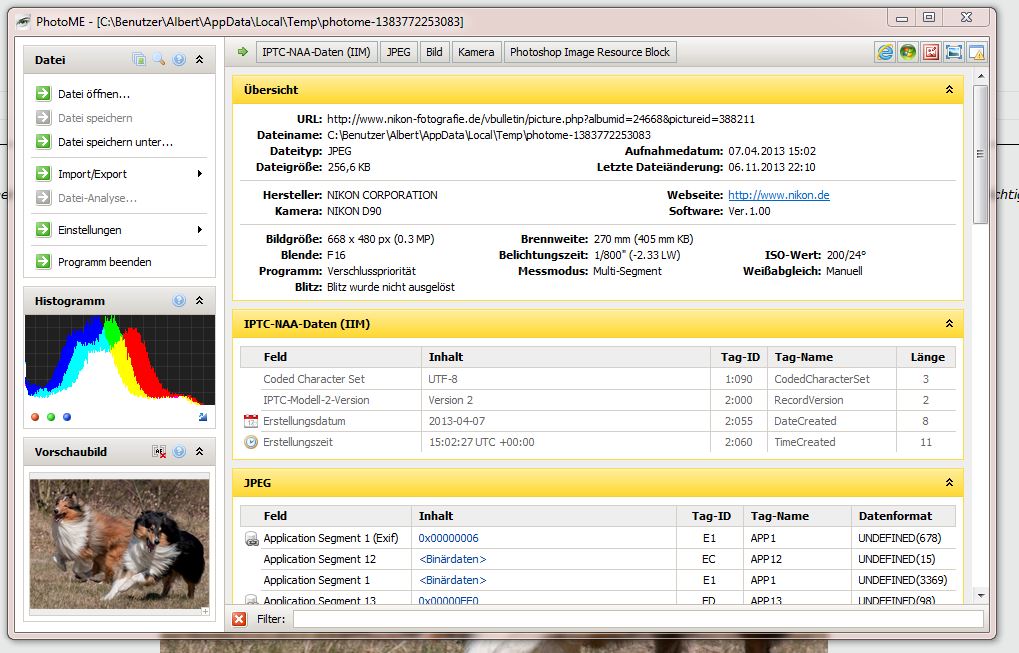The image size is (1019, 653).
Task: Click the UTF-8 cell value
Action: click(443, 379)
